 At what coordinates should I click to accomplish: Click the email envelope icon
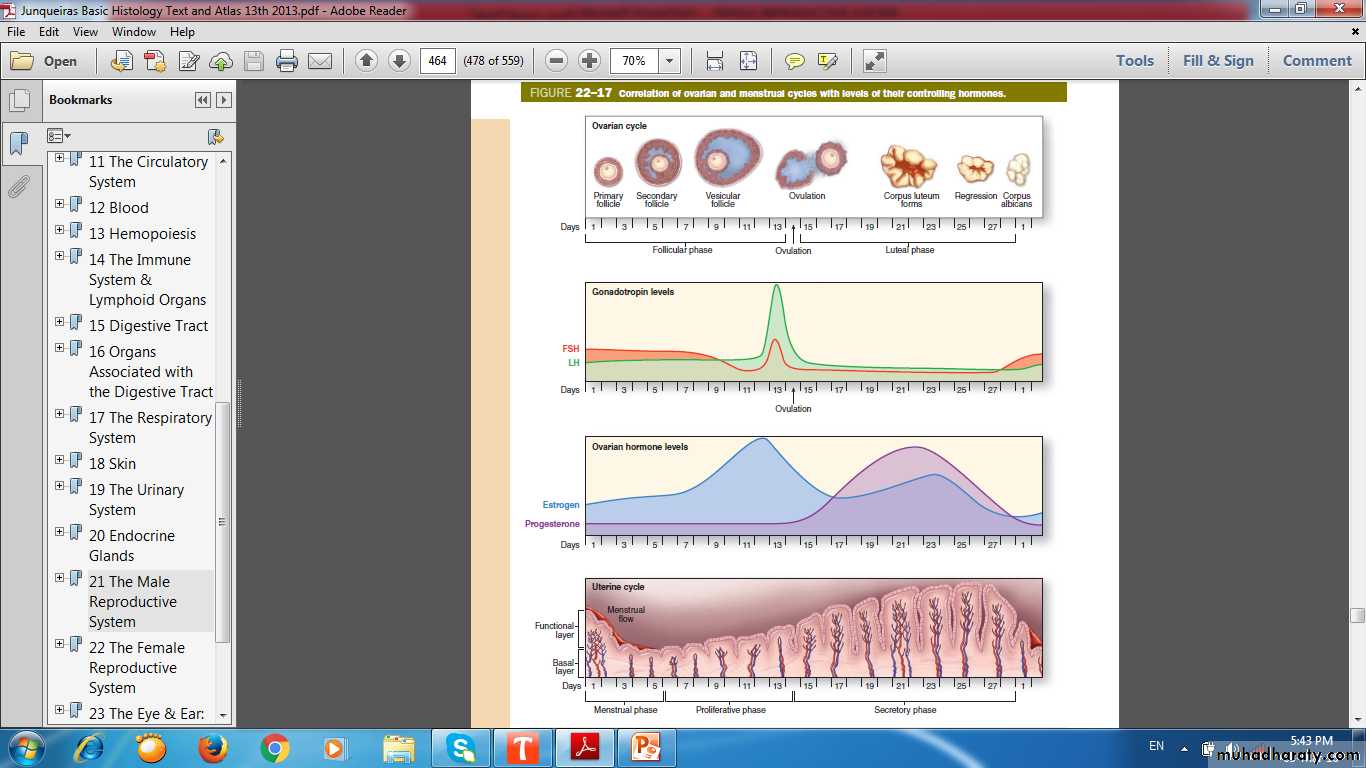320,61
